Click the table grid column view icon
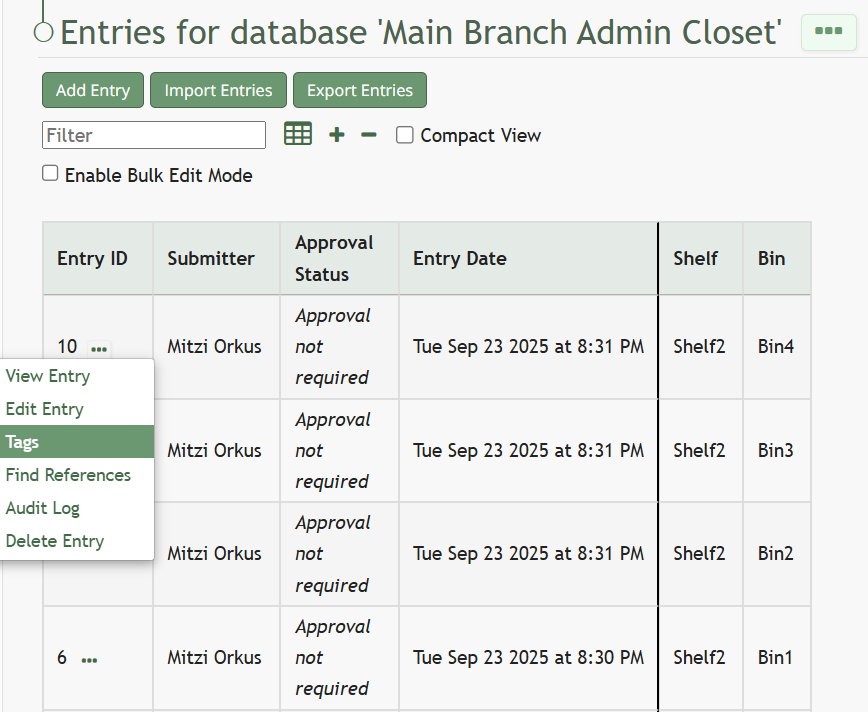This screenshot has height=712, width=868. pyautogui.click(x=298, y=135)
